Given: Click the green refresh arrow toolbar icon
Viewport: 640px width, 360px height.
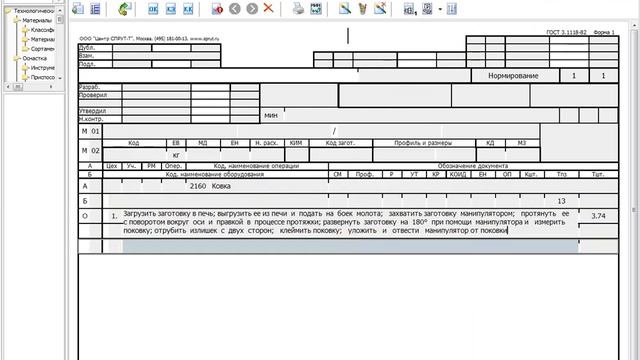Looking at the screenshot, I should pyautogui.click(x=124, y=9).
